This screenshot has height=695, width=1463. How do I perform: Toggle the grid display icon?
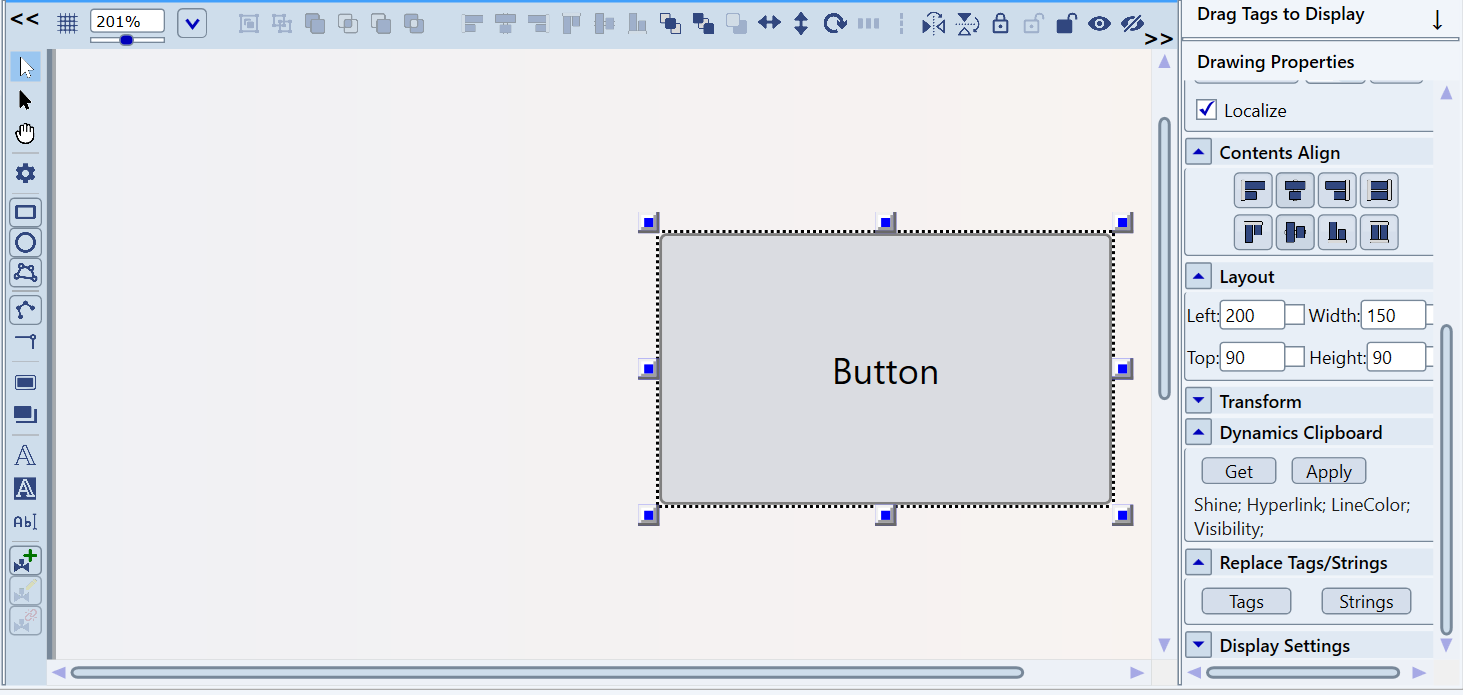[x=67, y=23]
